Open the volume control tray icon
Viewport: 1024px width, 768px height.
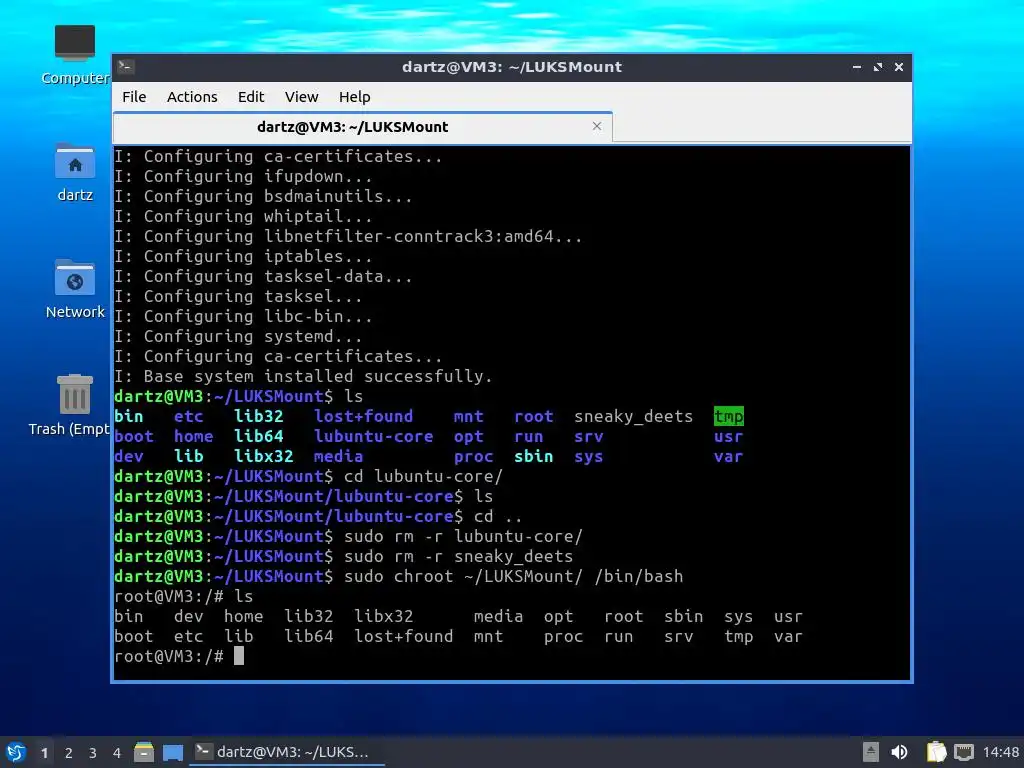click(x=899, y=752)
